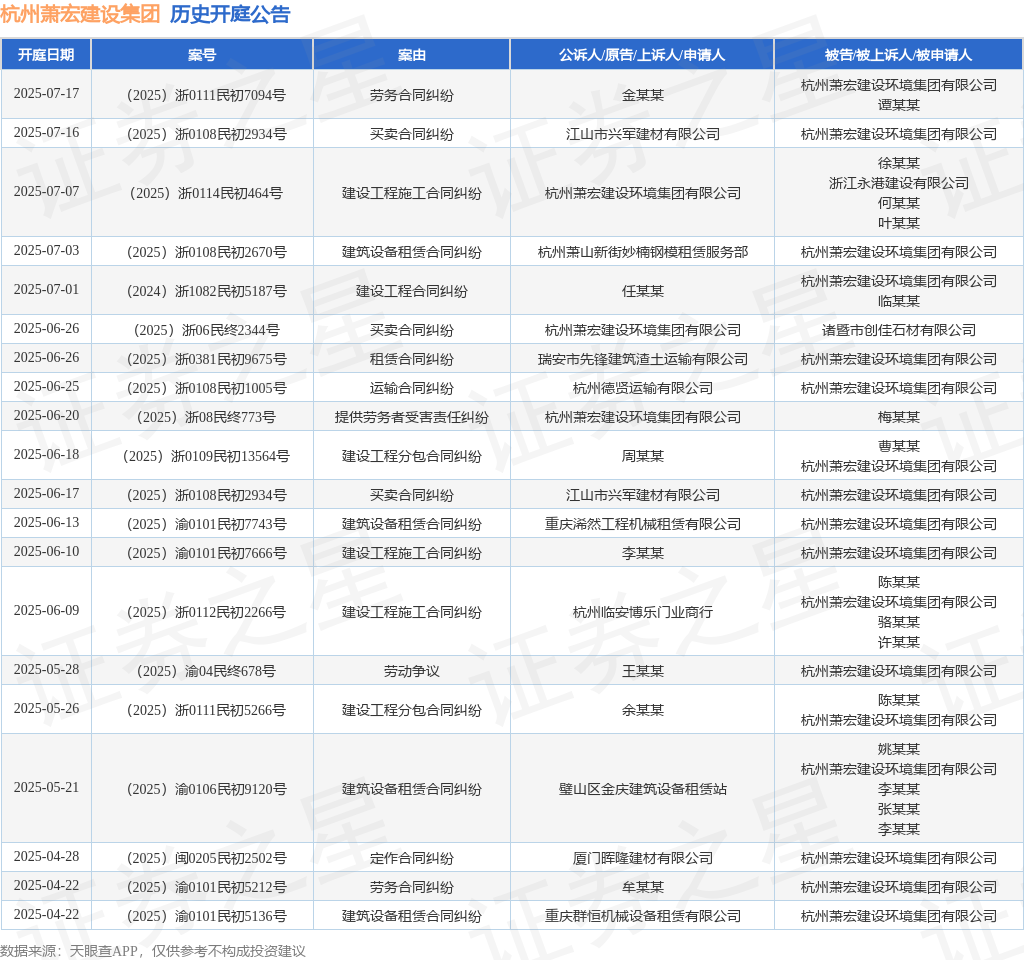The width and height of the screenshot is (1024, 960).
Task: Click defendant 临某某
Action: pos(899,301)
